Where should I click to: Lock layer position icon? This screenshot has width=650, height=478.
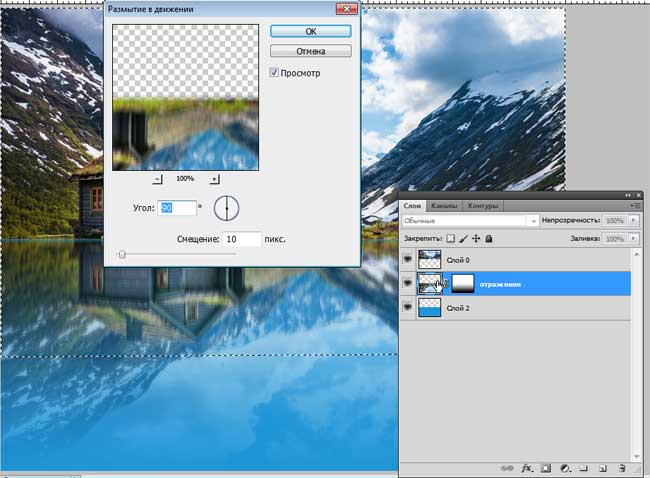[476, 238]
